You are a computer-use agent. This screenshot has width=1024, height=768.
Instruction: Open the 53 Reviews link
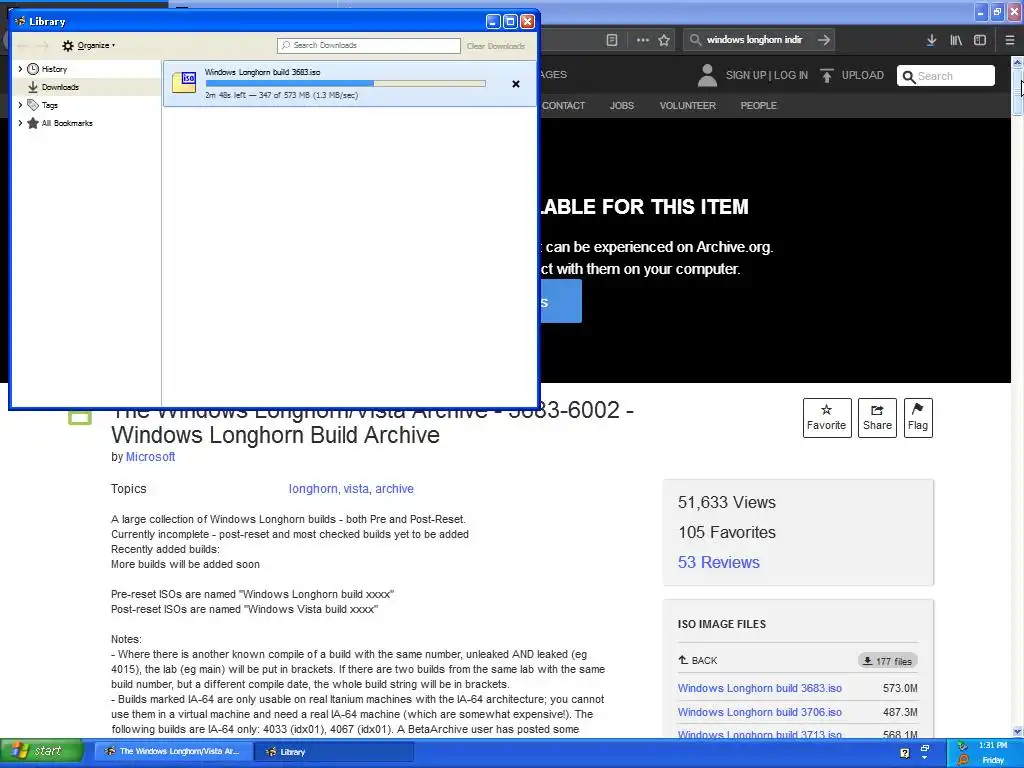click(718, 562)
